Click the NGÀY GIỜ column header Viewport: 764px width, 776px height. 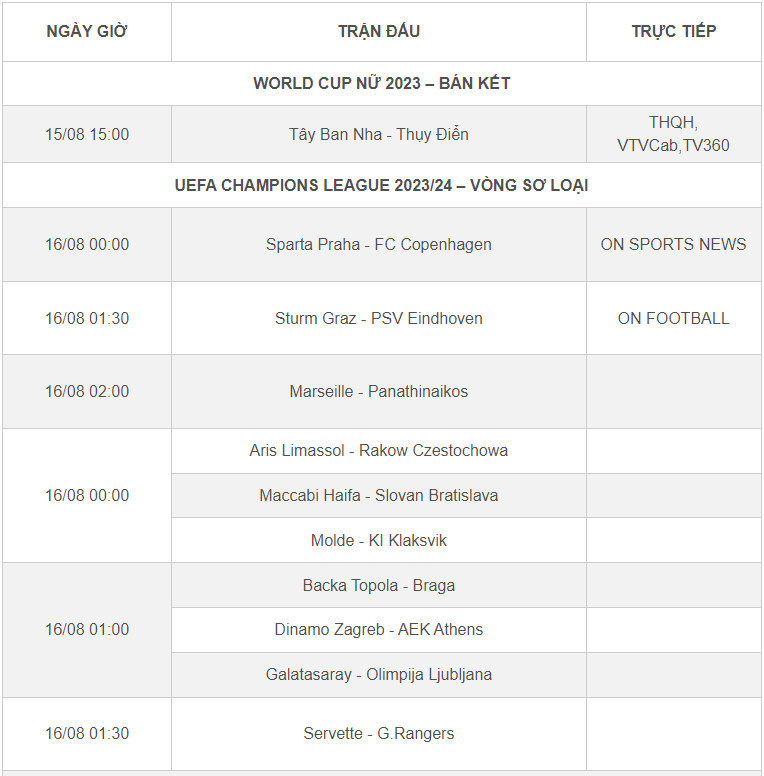[x=87, y=31]
